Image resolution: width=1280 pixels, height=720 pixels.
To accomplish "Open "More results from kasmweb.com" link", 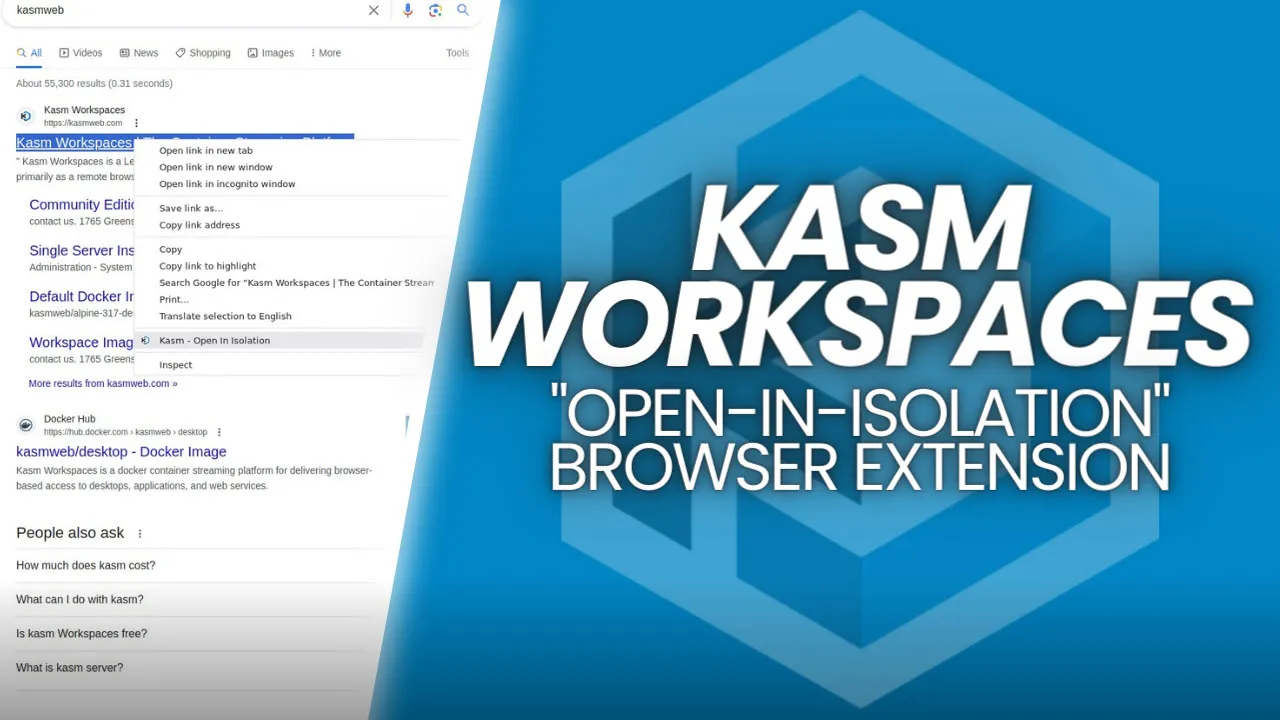I will coord(103,383).
